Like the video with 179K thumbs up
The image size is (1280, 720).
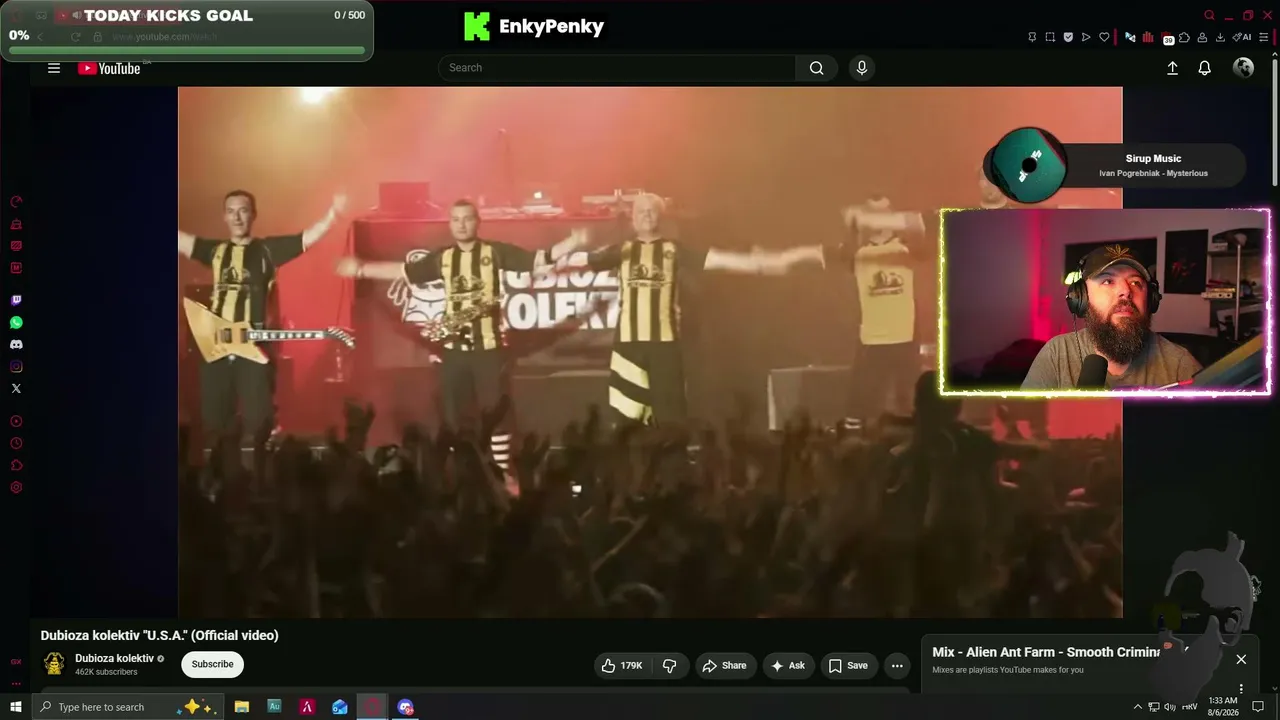click(622, 666)
